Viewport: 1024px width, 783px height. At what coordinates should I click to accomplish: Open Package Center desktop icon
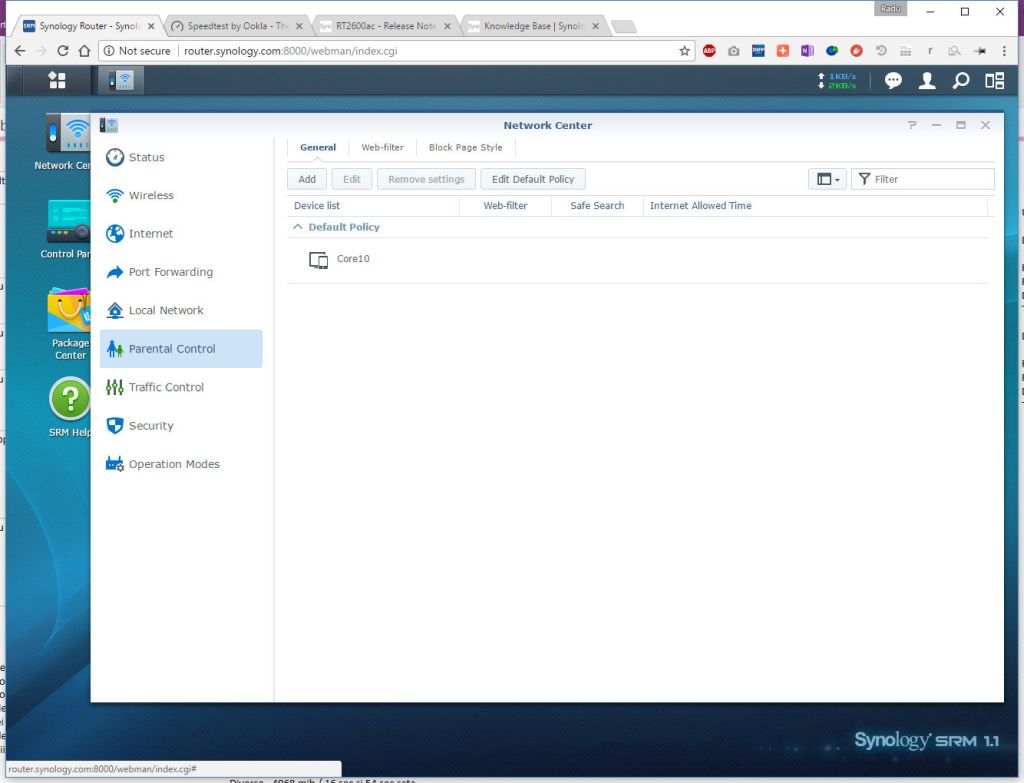(70, 322)
